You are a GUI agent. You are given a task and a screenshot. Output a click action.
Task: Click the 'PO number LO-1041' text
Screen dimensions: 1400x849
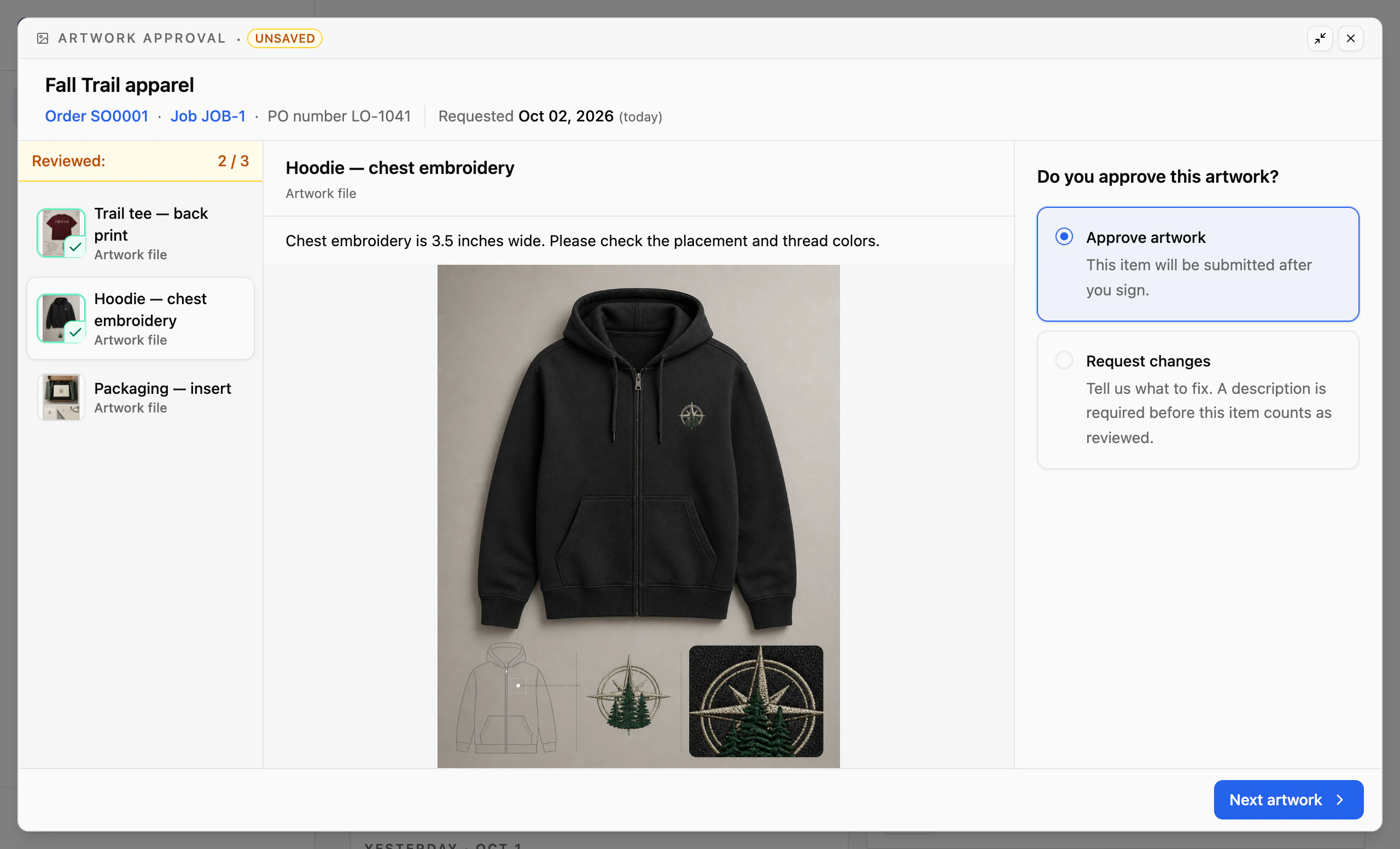click(x=339, y=116)
